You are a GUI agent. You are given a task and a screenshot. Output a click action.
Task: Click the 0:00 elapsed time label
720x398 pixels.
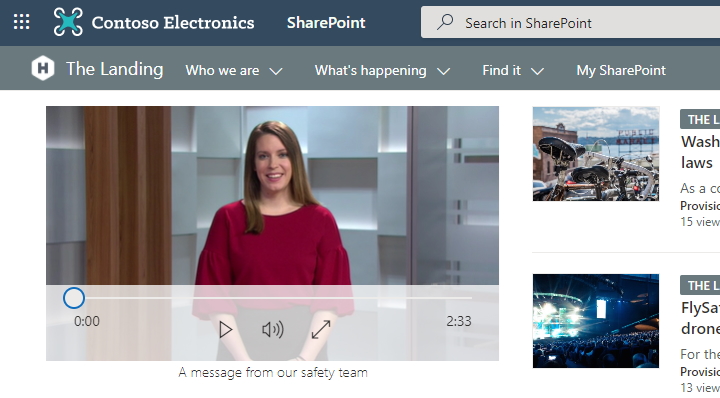click(x=87, y=321)
